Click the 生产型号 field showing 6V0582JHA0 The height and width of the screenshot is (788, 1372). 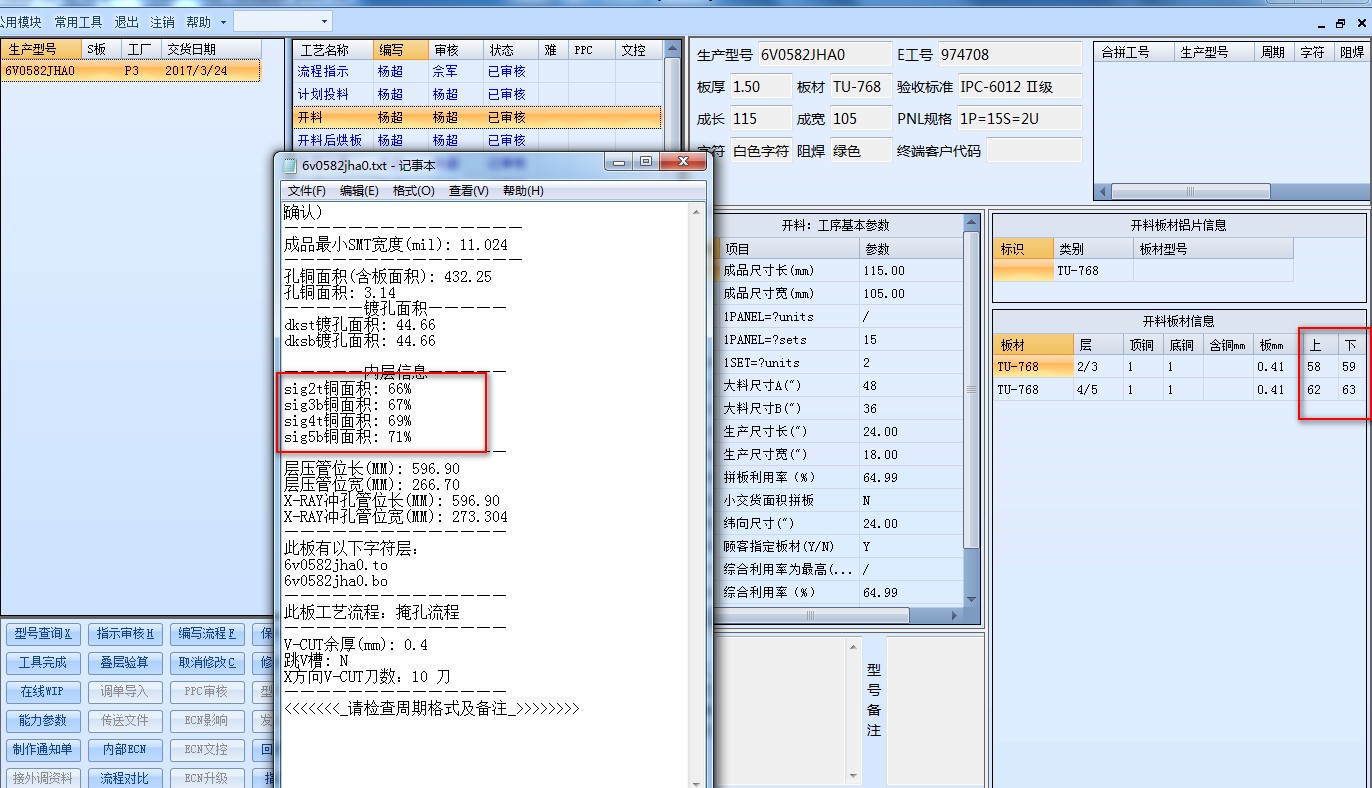(x=823, y=54)
